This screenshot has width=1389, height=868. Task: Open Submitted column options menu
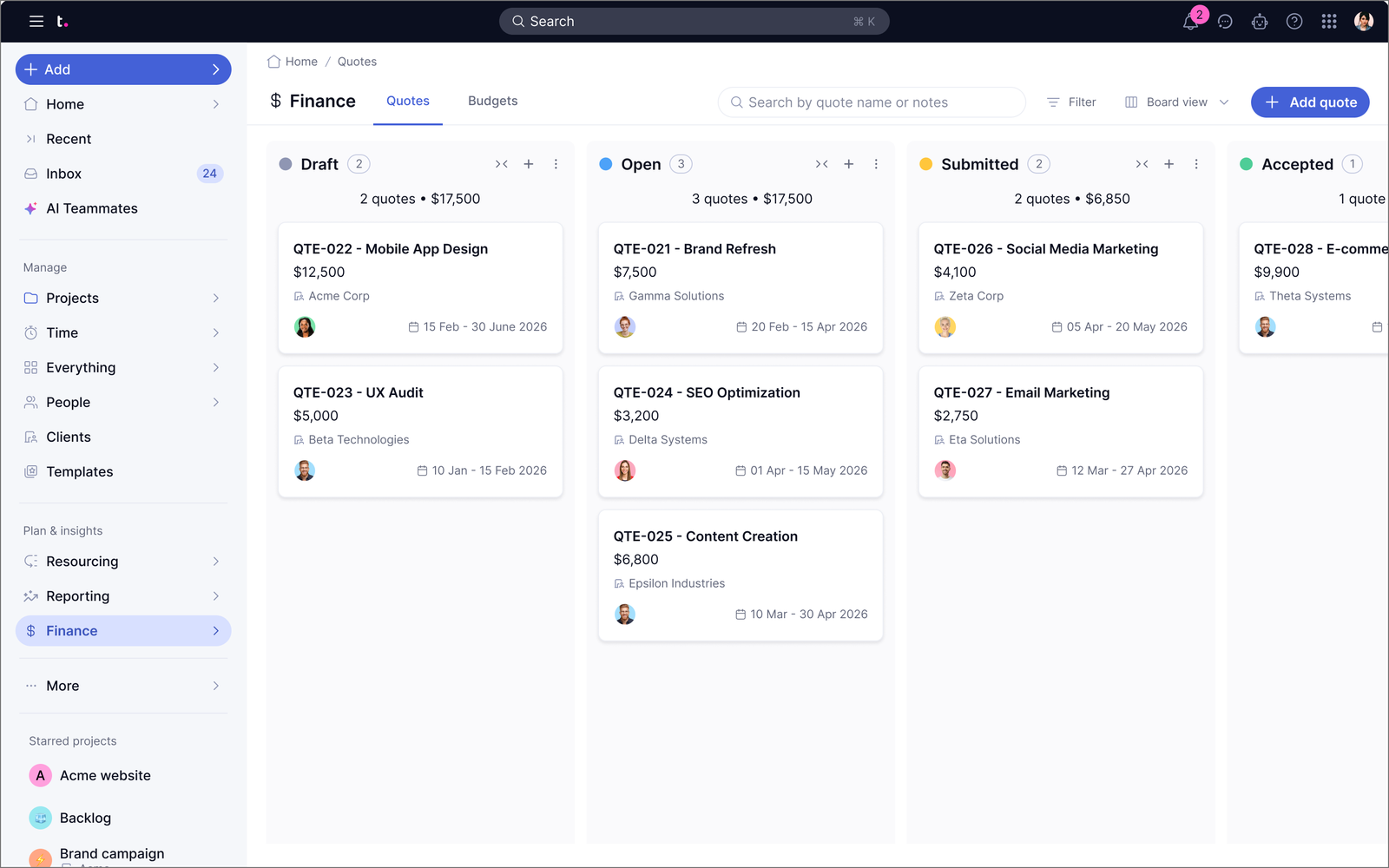click(x=1196, y=164)
